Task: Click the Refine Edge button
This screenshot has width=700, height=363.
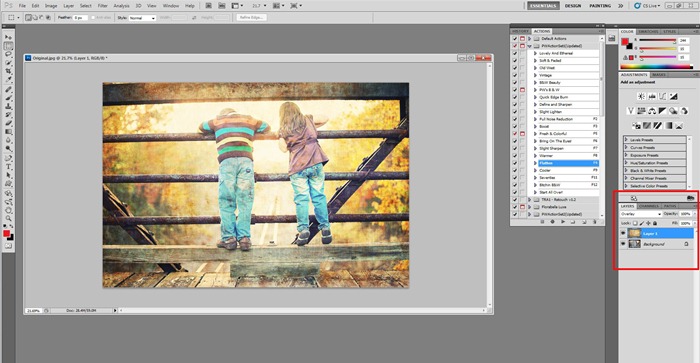Action: [251, 17]
